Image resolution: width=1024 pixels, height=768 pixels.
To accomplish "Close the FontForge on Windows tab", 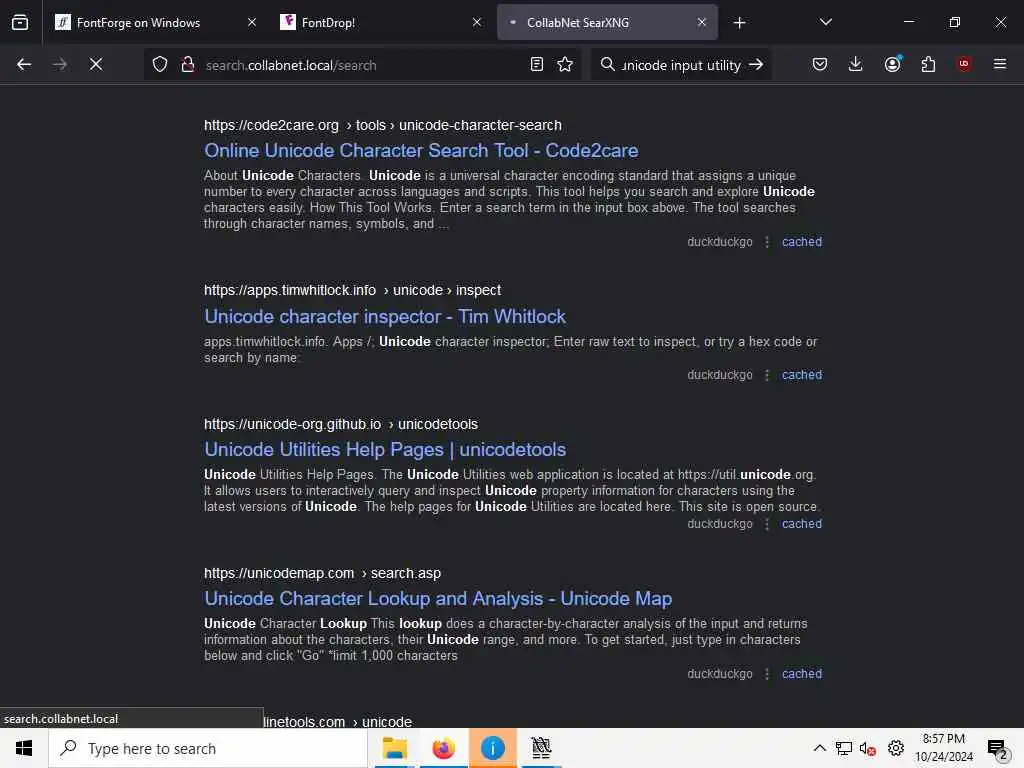I will click(x=252, y=22).
